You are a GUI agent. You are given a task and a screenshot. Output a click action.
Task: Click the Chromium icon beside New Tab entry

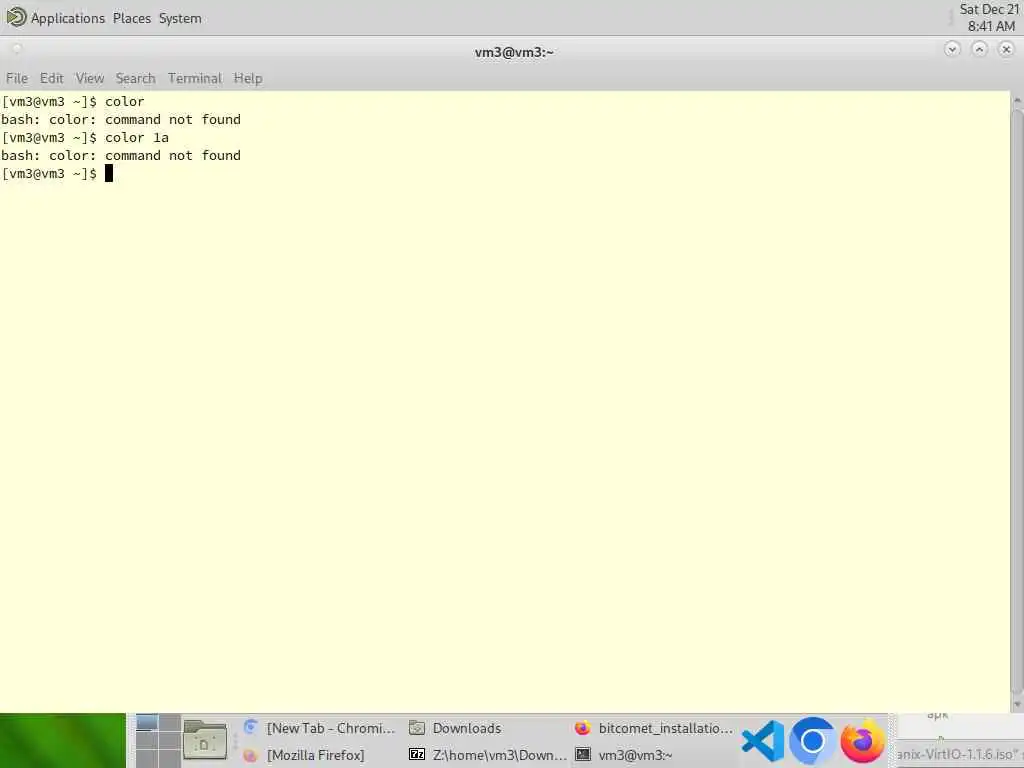pos(250,728)
